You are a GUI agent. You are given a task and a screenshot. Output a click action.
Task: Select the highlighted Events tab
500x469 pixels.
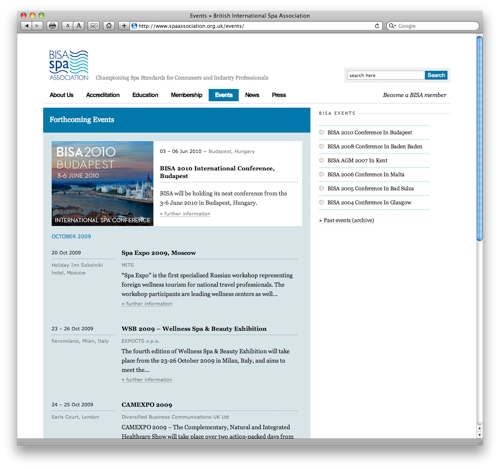coord(224,95)
